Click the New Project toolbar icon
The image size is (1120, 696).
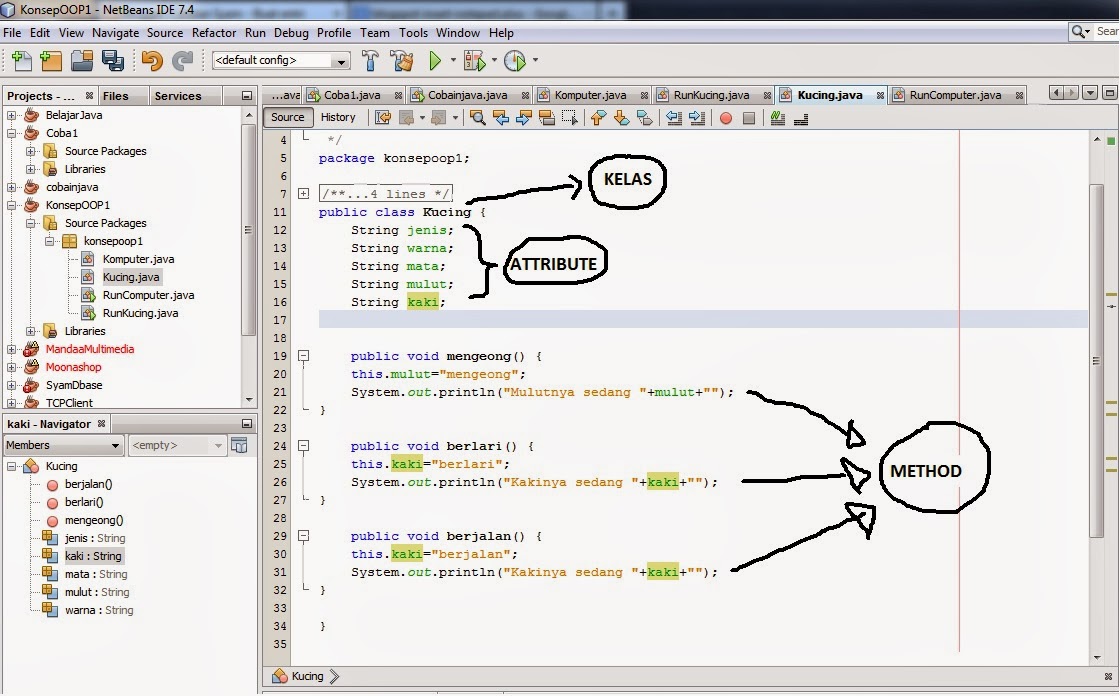click(51, 61)
